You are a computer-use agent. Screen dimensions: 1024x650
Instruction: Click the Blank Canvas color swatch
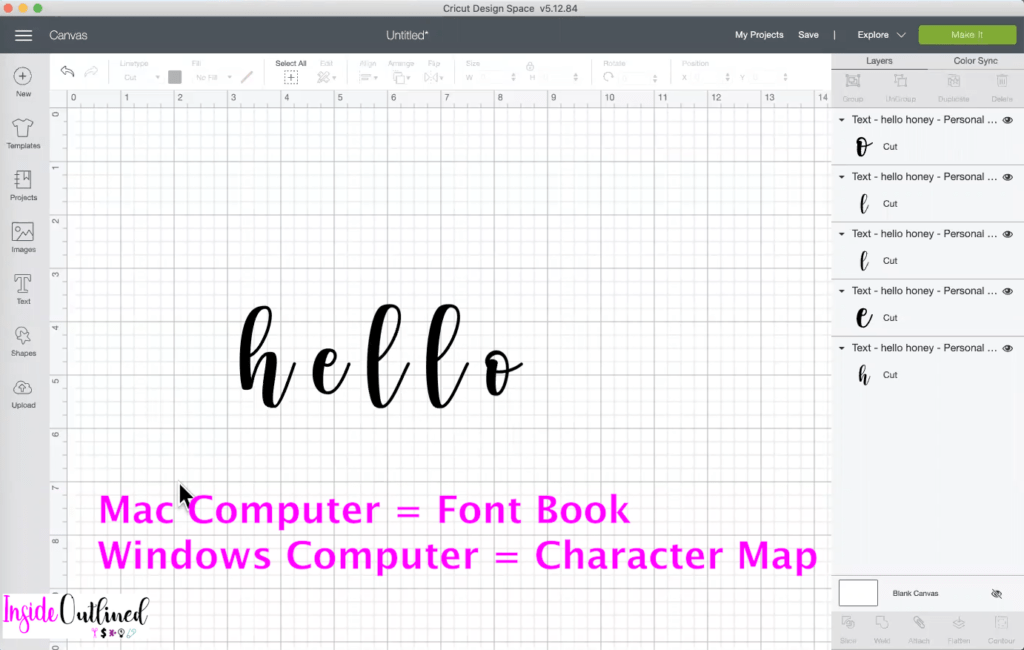coord(858,593)
